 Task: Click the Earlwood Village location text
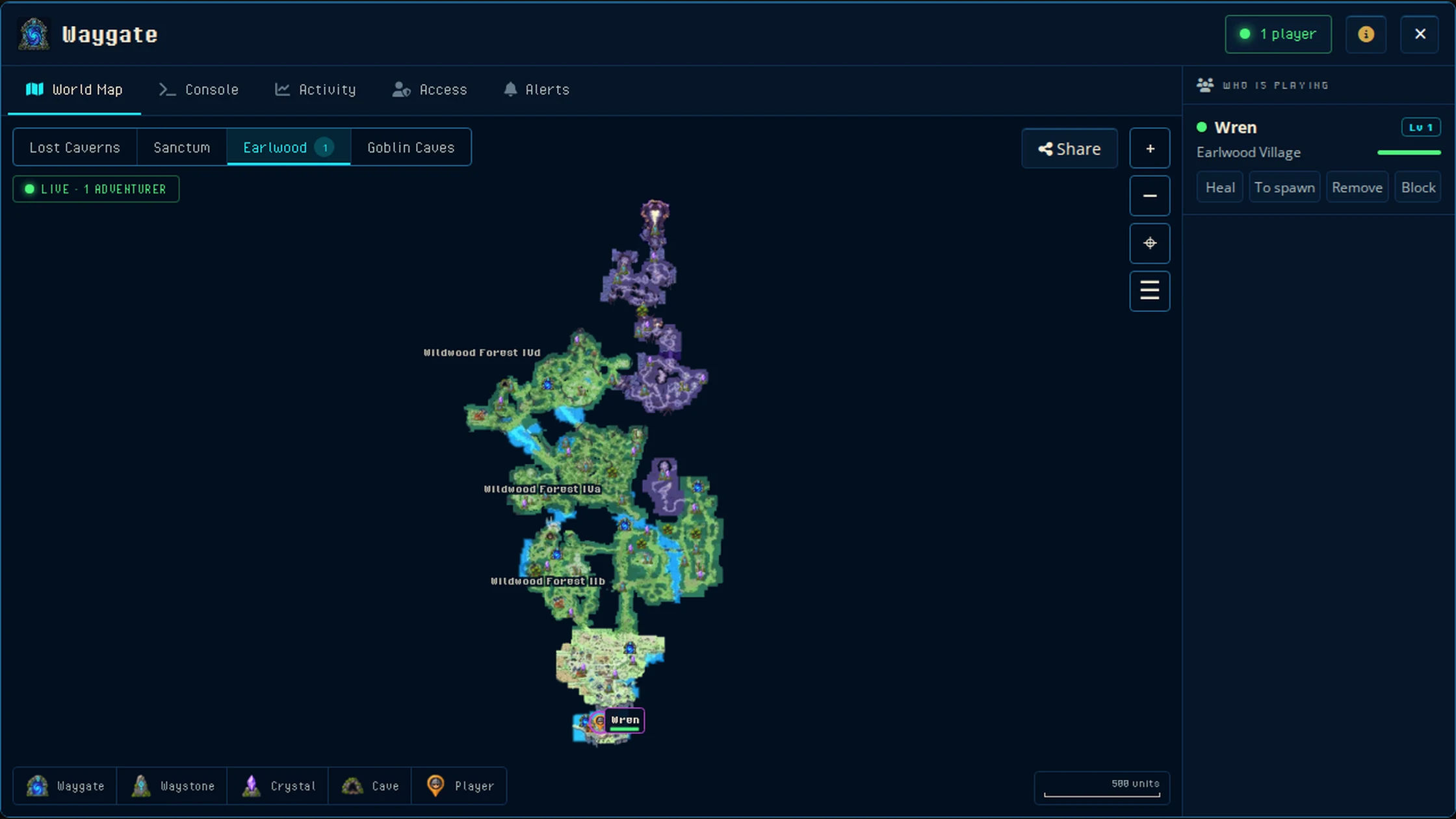[1249, 153]
